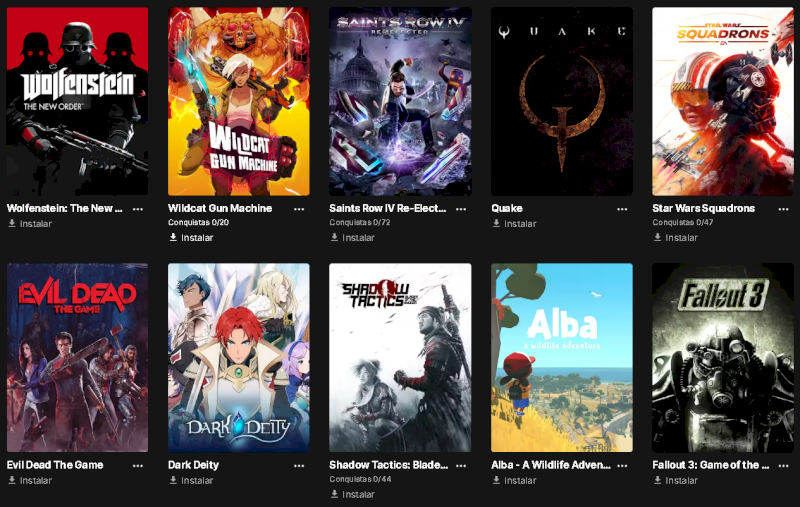Install Quake via Instalar link
The width and height of the screenshot is (800, 507).
click(514, 223)
